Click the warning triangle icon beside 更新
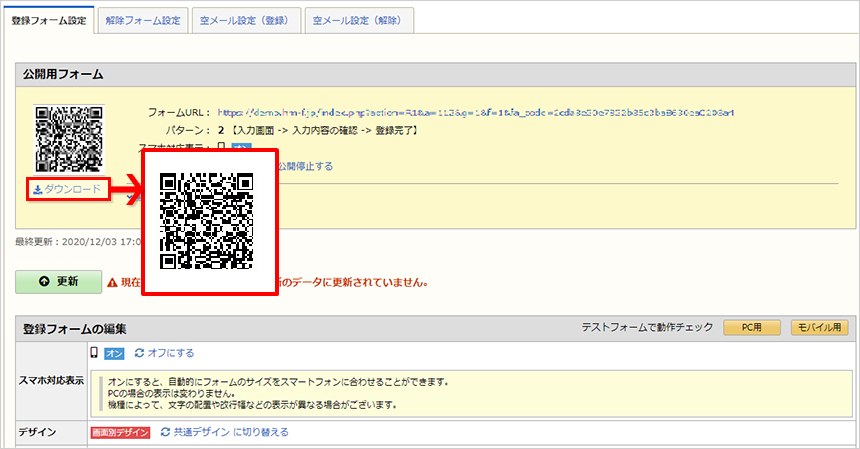This screenshot has width=860, height=449. click(x=112, y=282)
